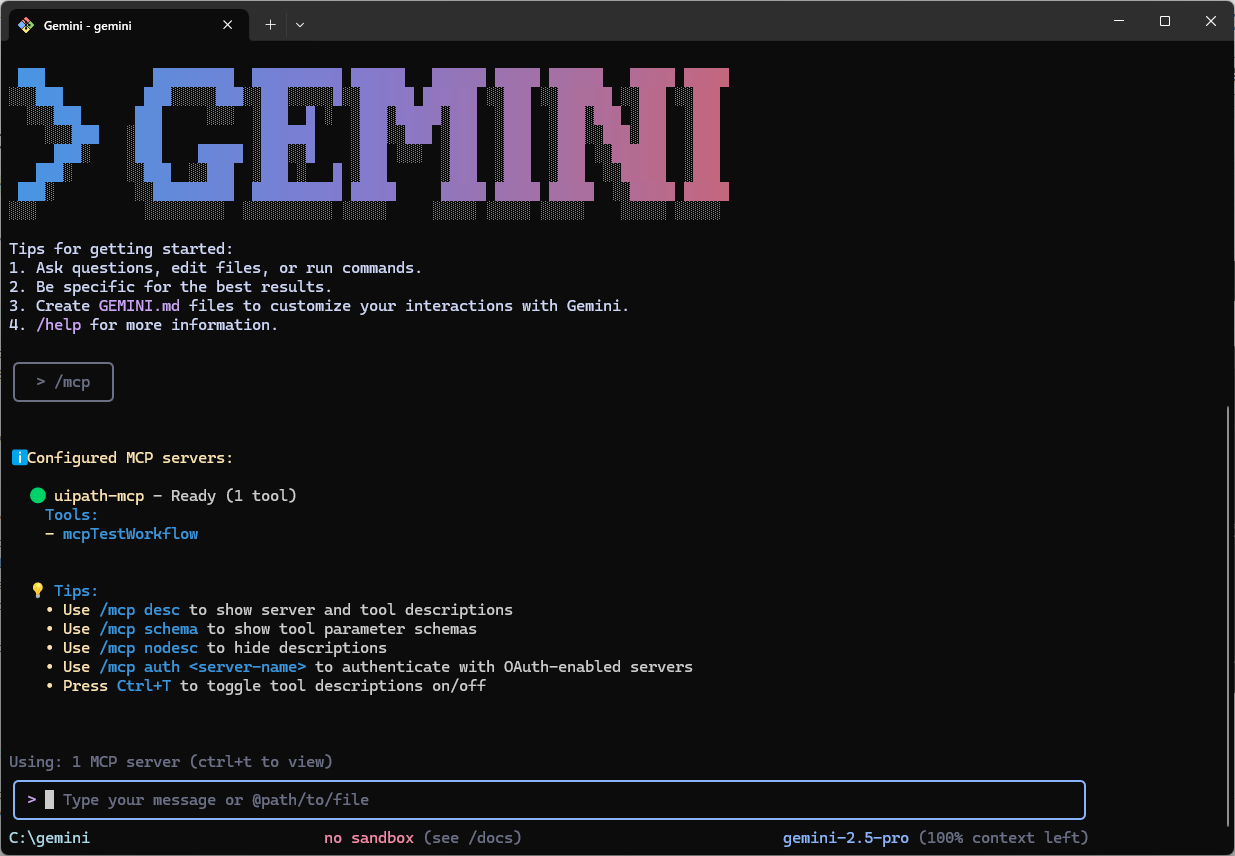Click the '/mcp nodesc' command text
Image resolution: width=1235 pixels, height=856 pixels.
pos(149,648)
